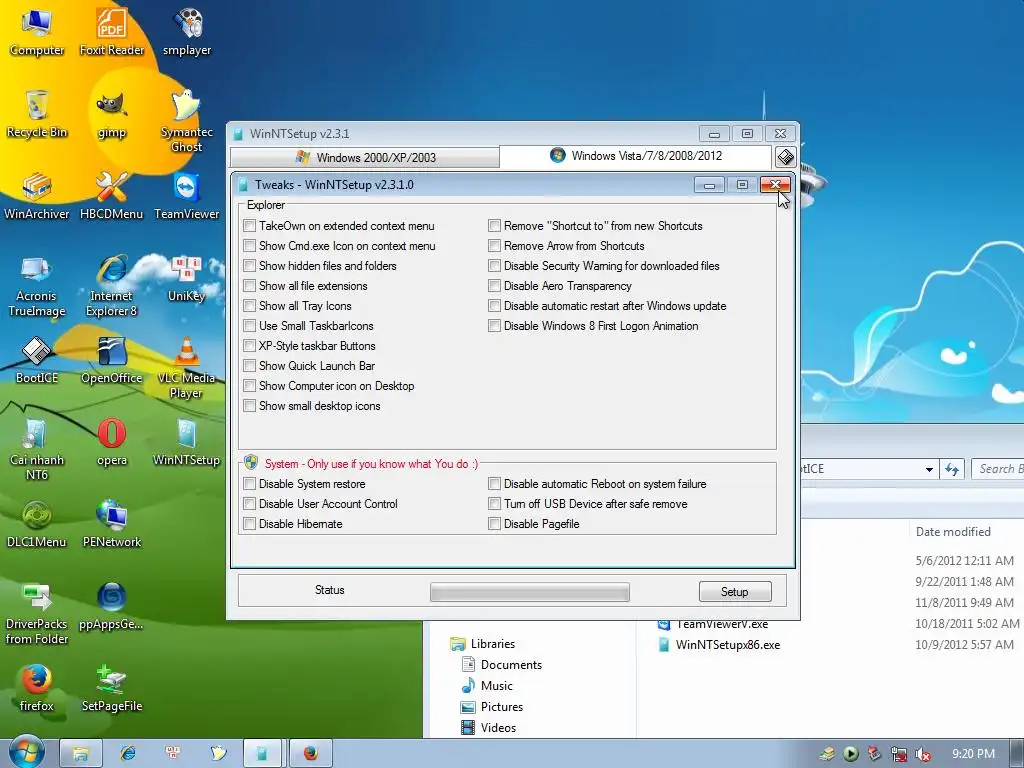This screenshot has height=768, width=1024.
Task: Open Firefox from the taskbar
Action: [311, 753]
